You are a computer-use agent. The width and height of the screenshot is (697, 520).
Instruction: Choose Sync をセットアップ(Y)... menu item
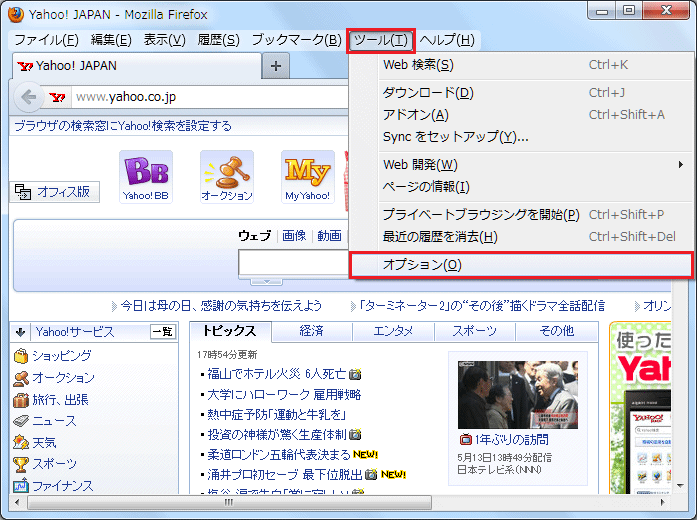521,137
